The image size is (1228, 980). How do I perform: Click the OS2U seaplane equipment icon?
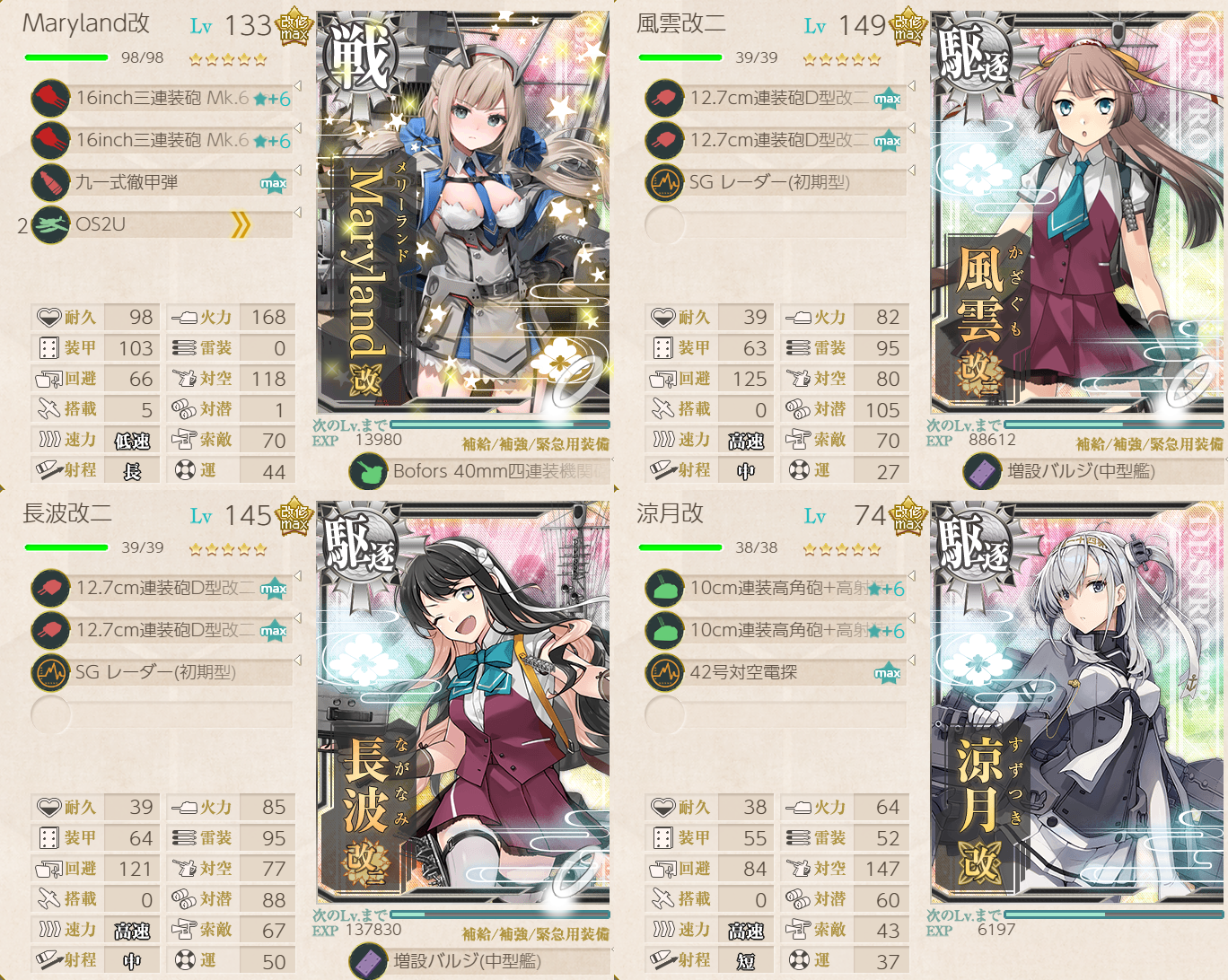[50, 225]
